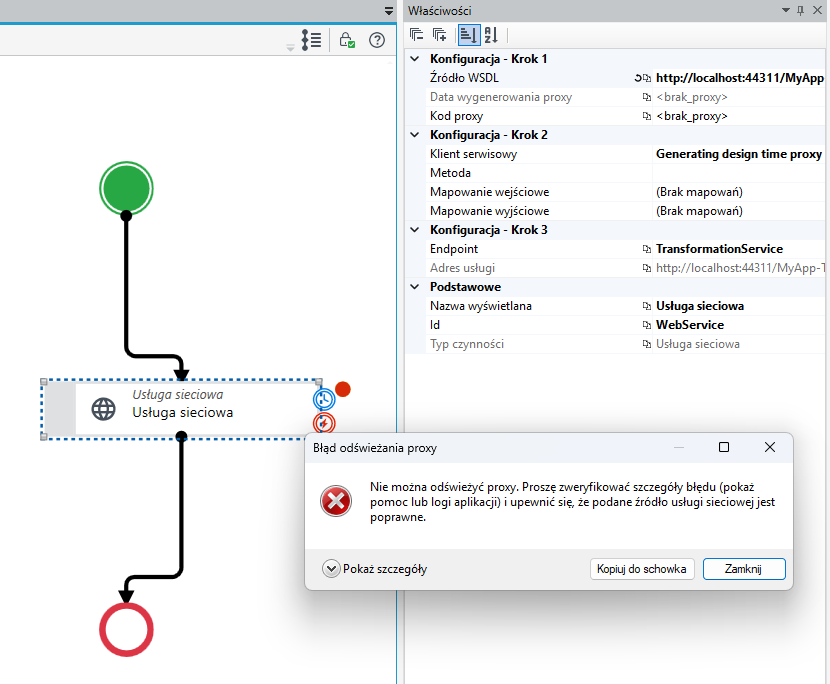Viewport: 830px width, 684px height.
Task: Click the 'Data wygenerowania proxy' property label
Action: (501, 97)
